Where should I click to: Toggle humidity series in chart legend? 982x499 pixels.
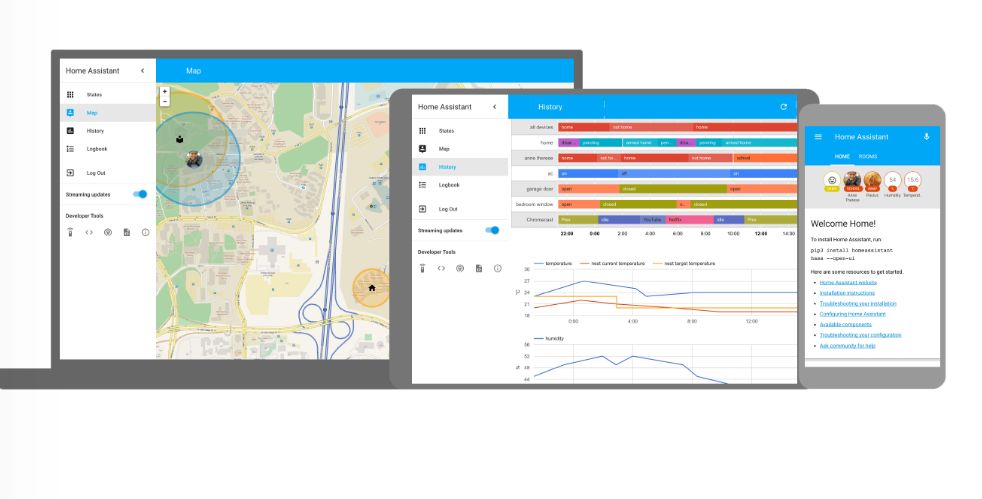click(x=549, y=338)
